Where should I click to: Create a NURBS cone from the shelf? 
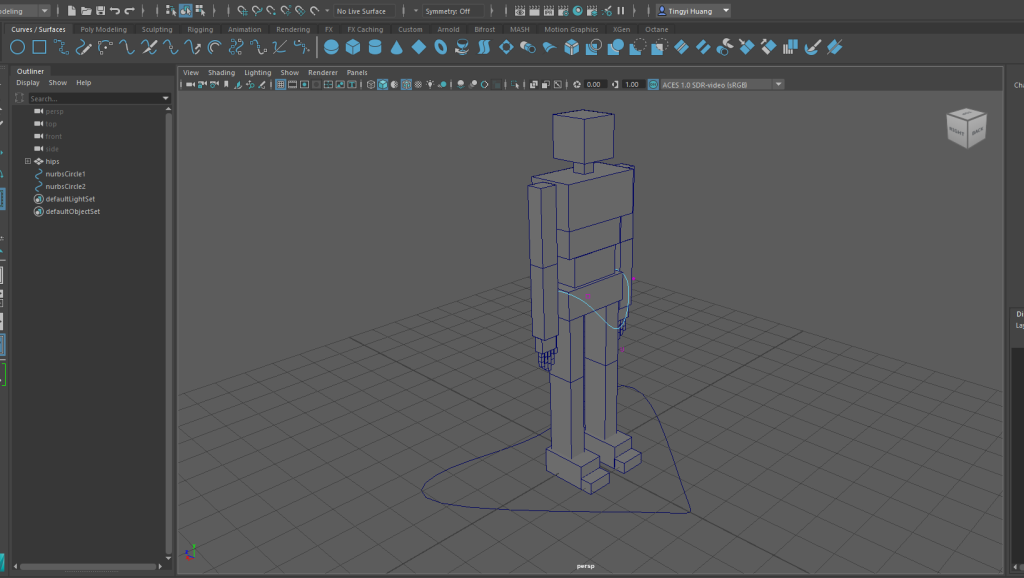click(x=396, y=47)
